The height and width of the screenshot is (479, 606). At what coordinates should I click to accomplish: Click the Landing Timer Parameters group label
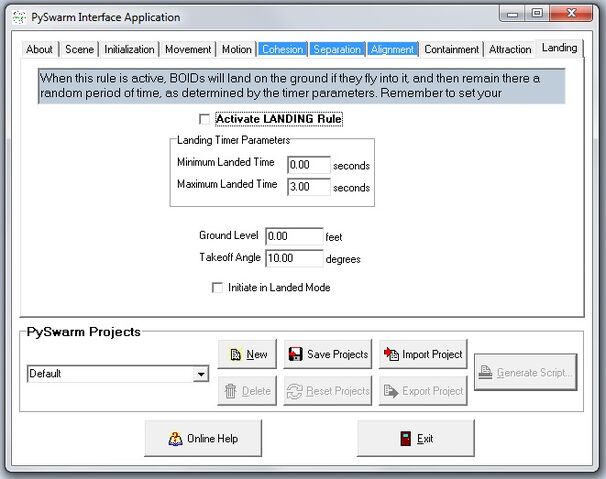[x=233, y=140]
